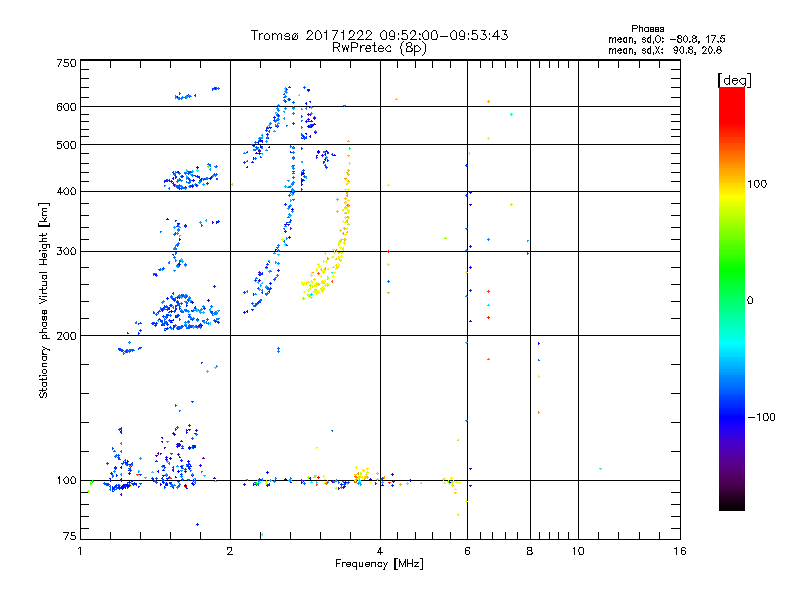The height and width of the screenshot is (600, 800).
Task: Click the colorbar tick label '-100'
Action: [x=761, y=417]
